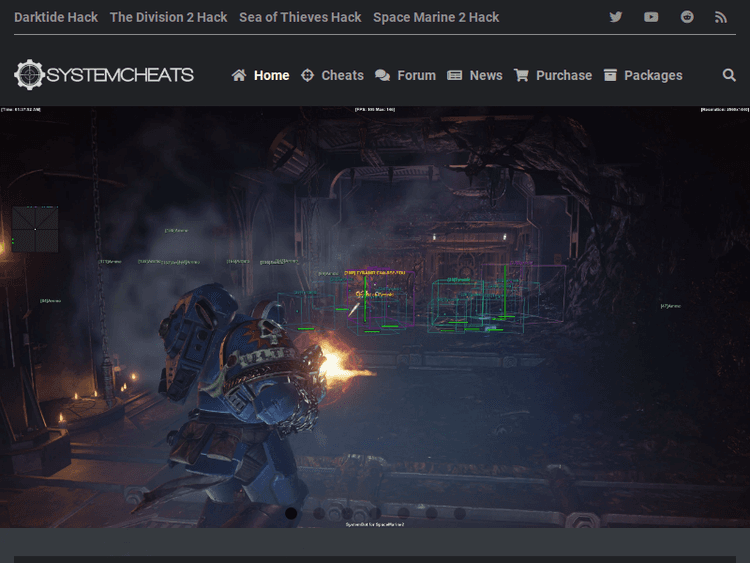This screenshot has height=563, width=750.
Task: Click the Reddit icon in header
Action: point(687,17)
